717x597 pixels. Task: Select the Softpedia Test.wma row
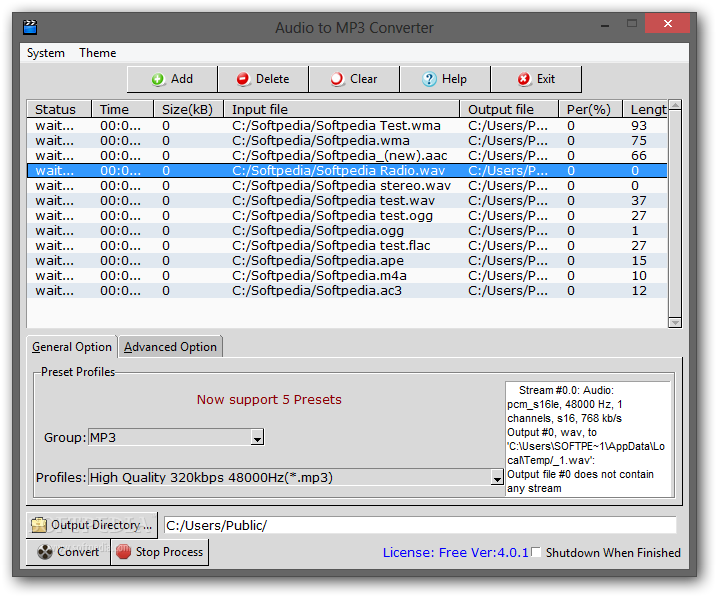[x=347, y=126]
